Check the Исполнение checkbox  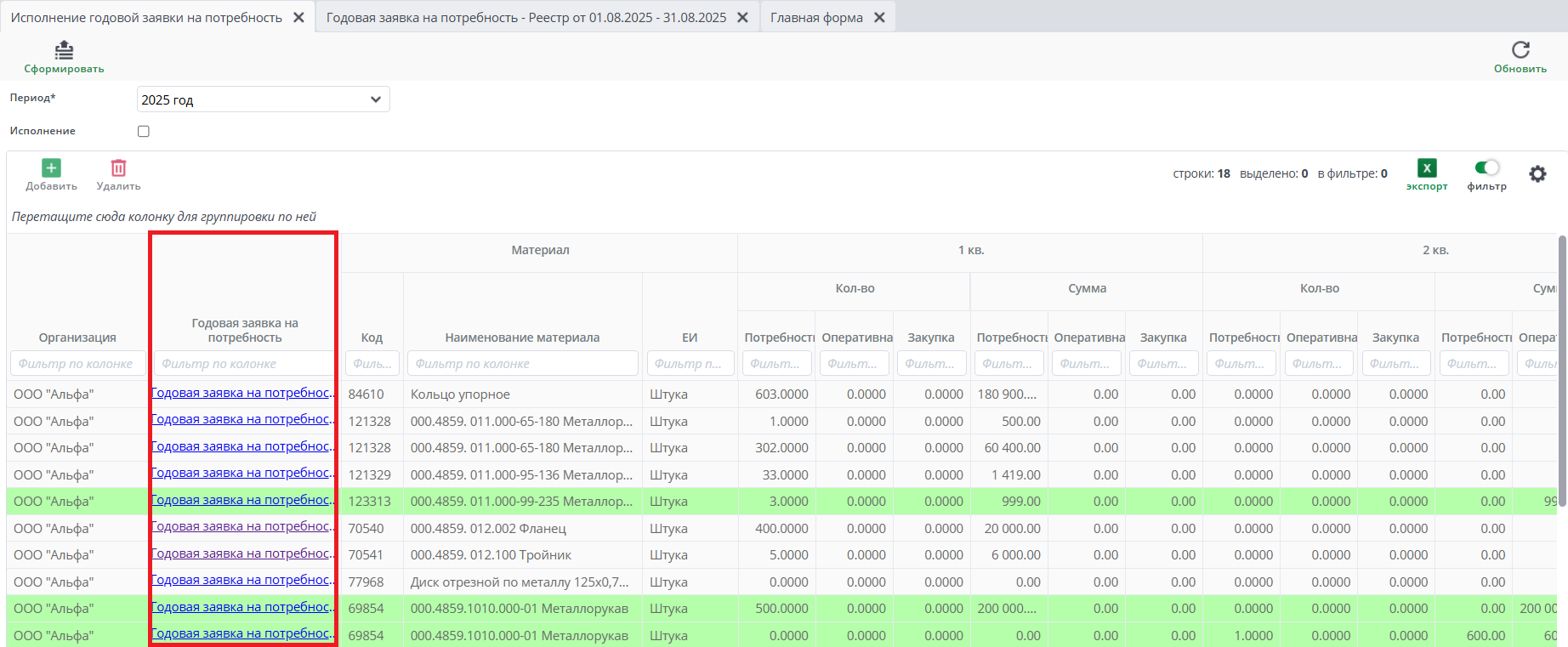click(144, 131)
